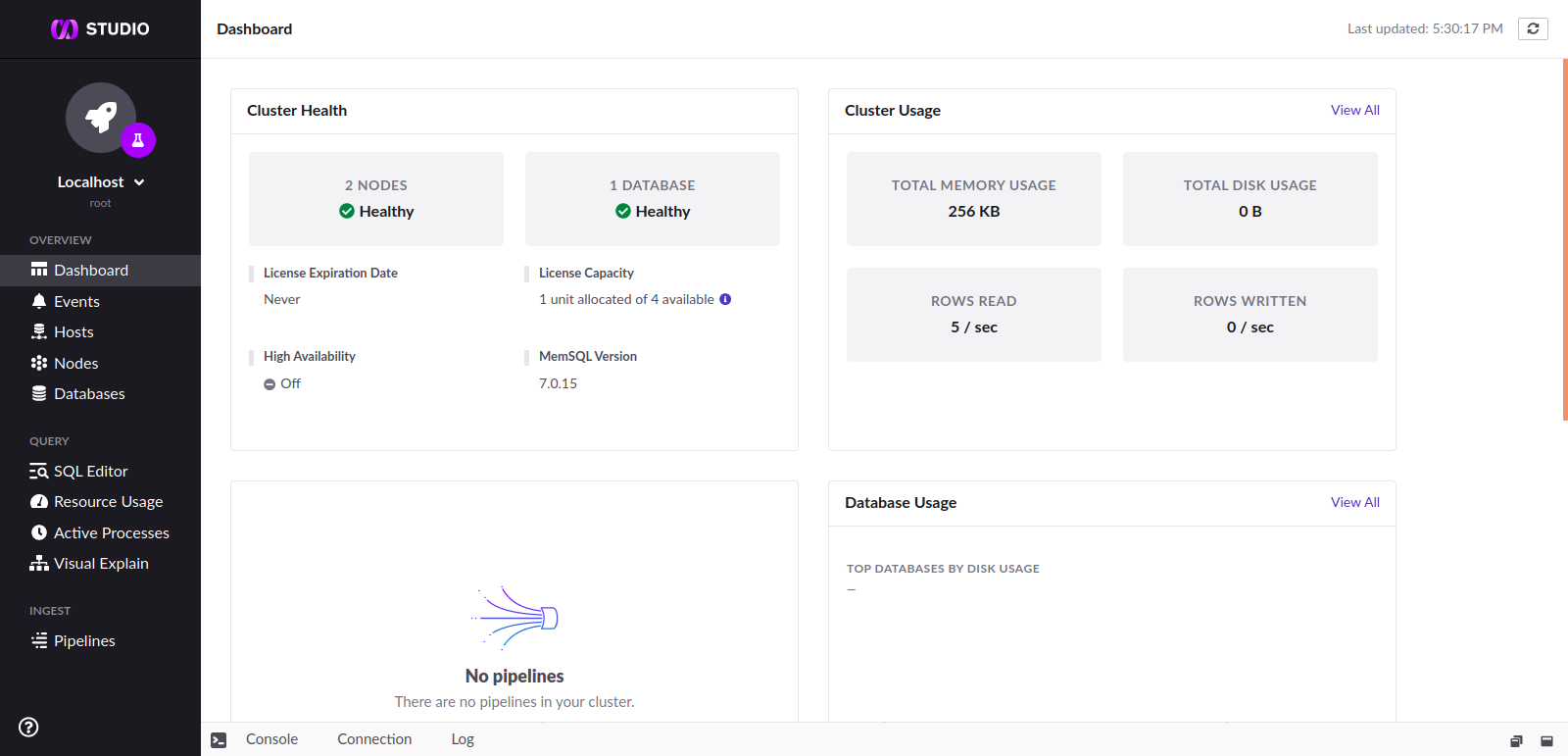This screenshot has width=1568, height=756.
Task: Click the Total Disk Usage card
Action: [x=1250, y=199]
